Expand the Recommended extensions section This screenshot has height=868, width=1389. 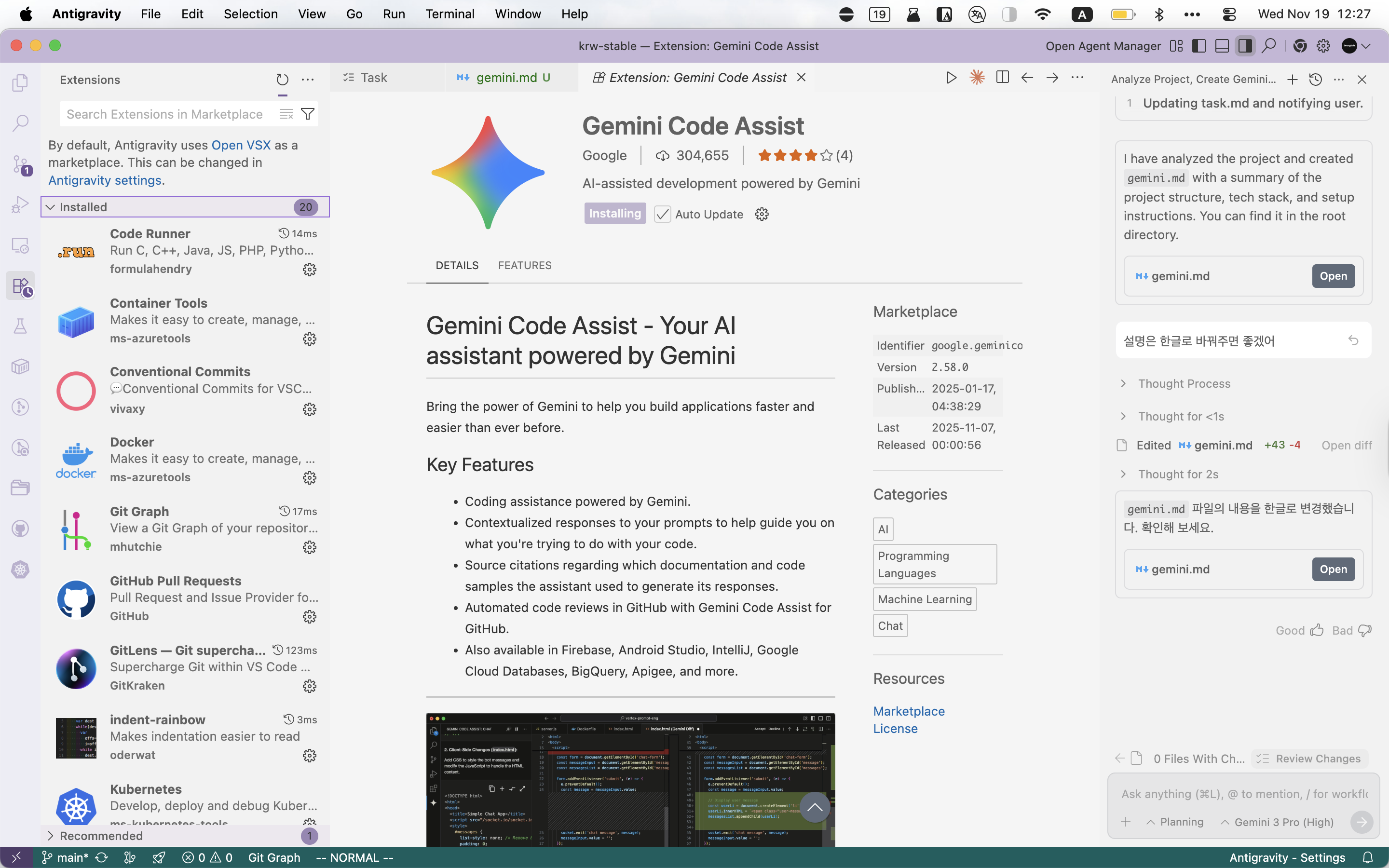pyautogui.click(x=185, y=836)
